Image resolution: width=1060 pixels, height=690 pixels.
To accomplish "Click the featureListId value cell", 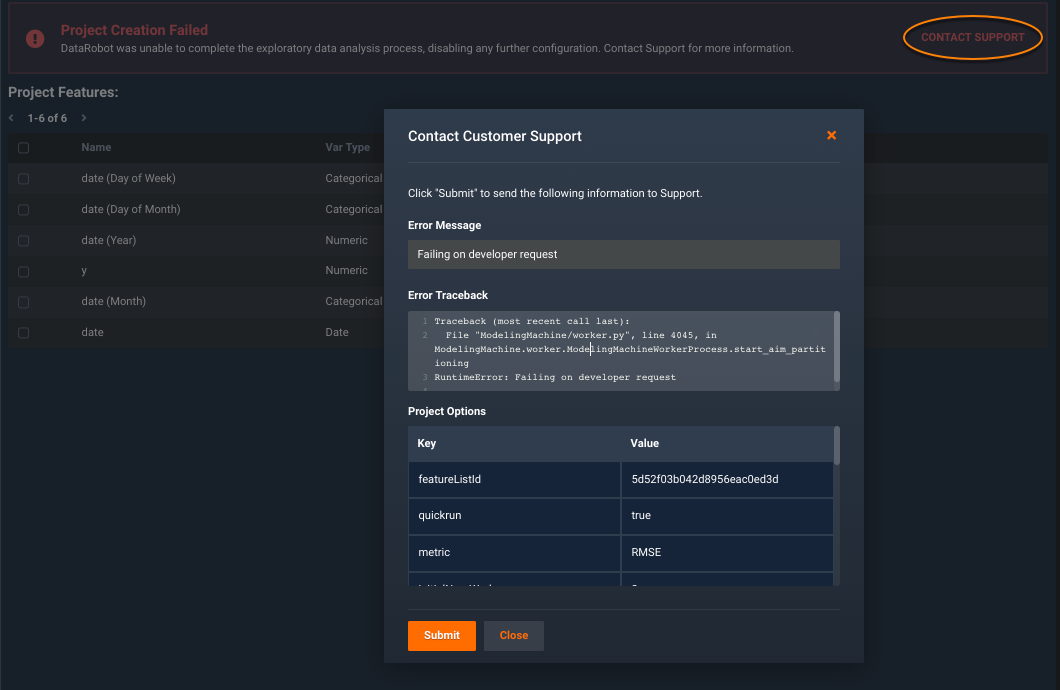I will 726,479.
